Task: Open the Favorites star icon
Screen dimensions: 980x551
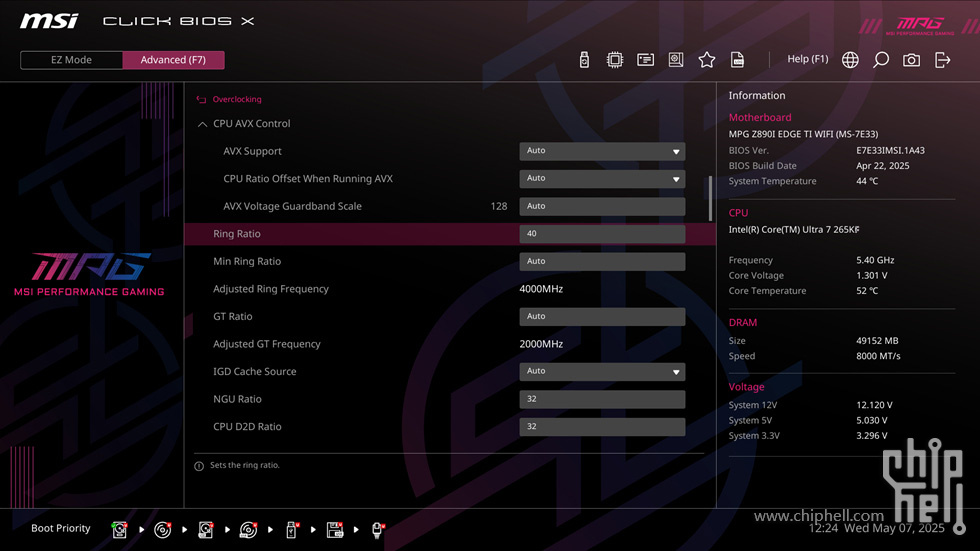Action: (x=706, y=60)
